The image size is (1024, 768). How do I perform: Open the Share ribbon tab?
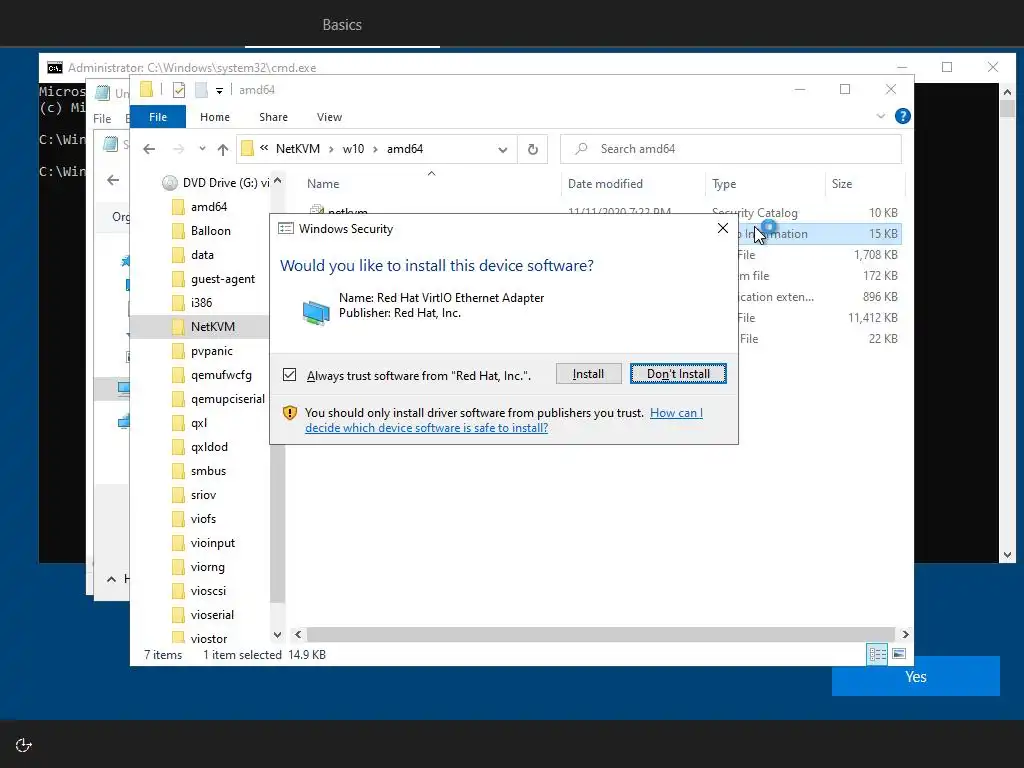[273, 117]
